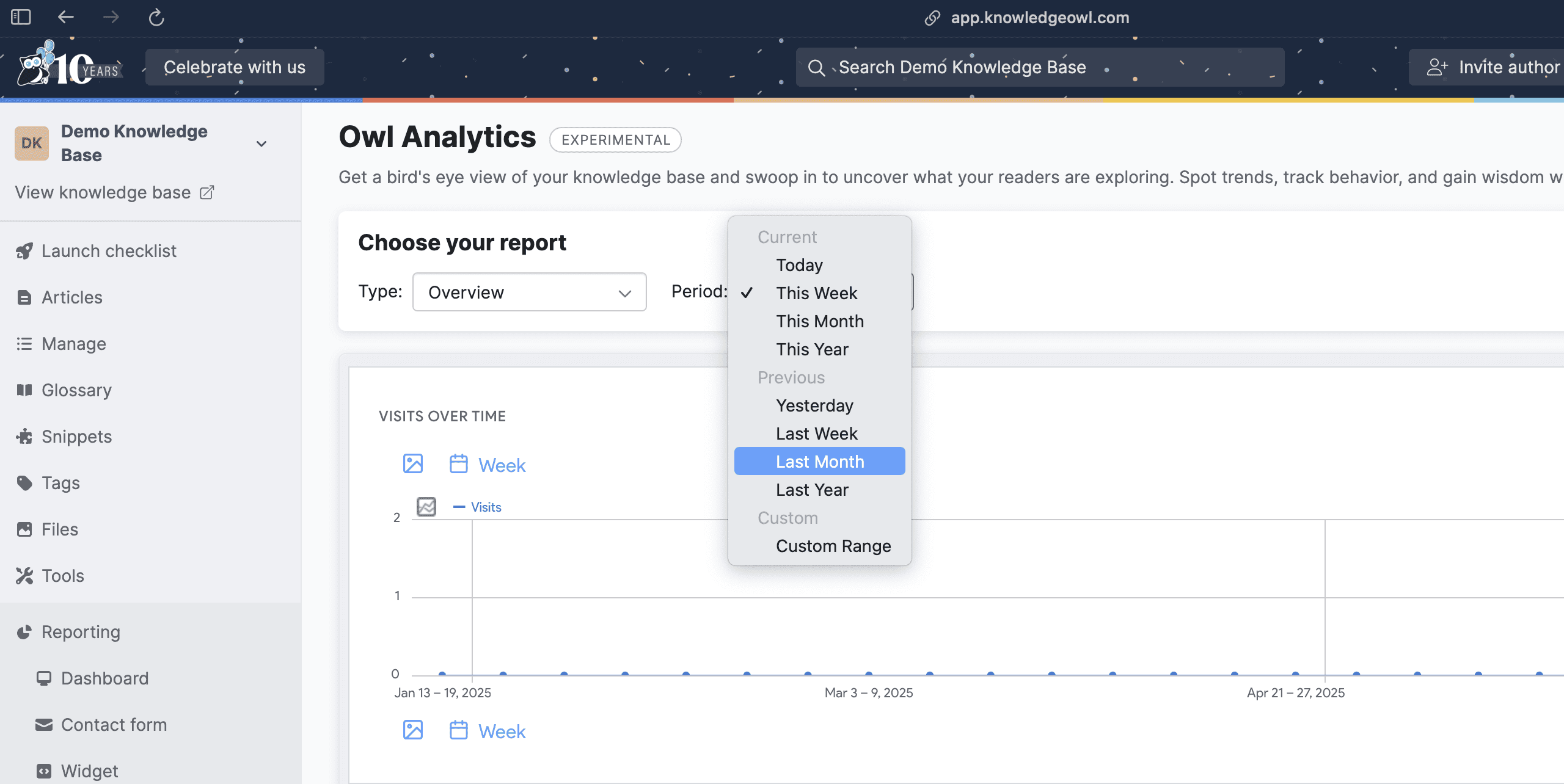Click the export image icon above the chart
This screenshot has width=1564, height=784.
click(x=413, y=464)
